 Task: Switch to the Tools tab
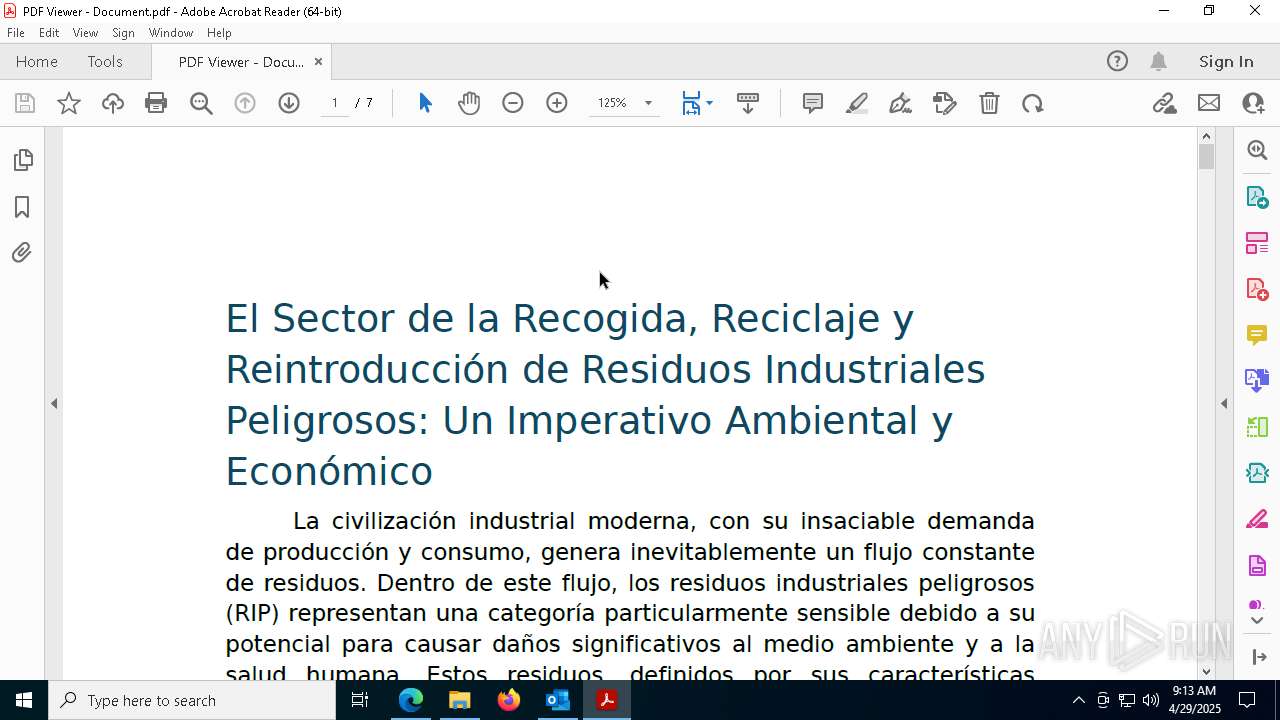pos(105,62)
